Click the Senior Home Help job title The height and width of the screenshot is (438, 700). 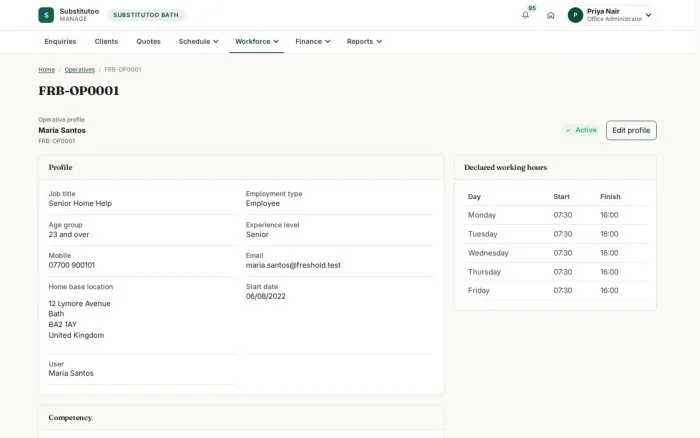[x=80, y=204]
